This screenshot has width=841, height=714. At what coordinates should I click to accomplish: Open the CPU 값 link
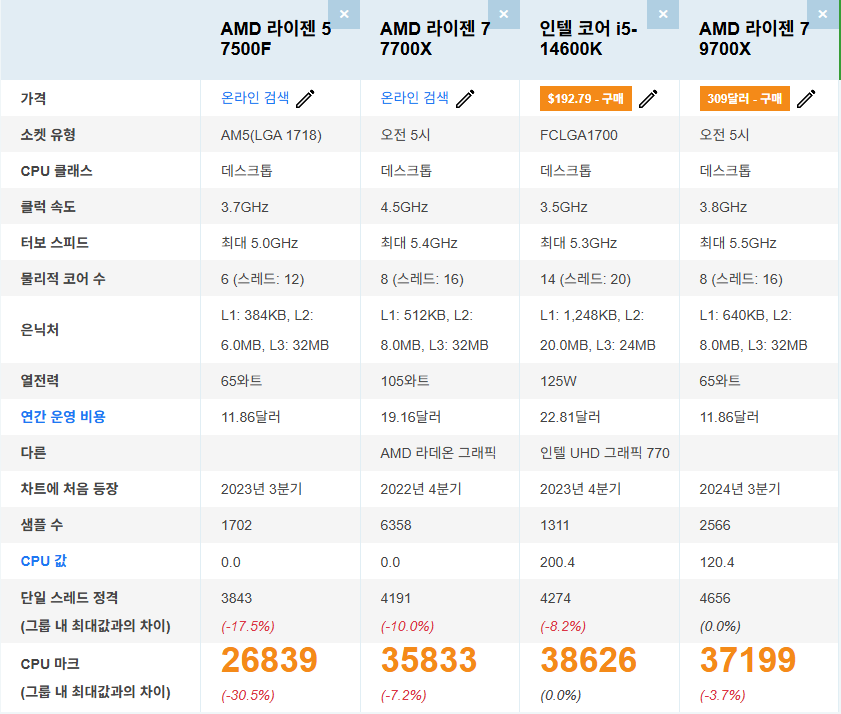(x=43, y=561)
